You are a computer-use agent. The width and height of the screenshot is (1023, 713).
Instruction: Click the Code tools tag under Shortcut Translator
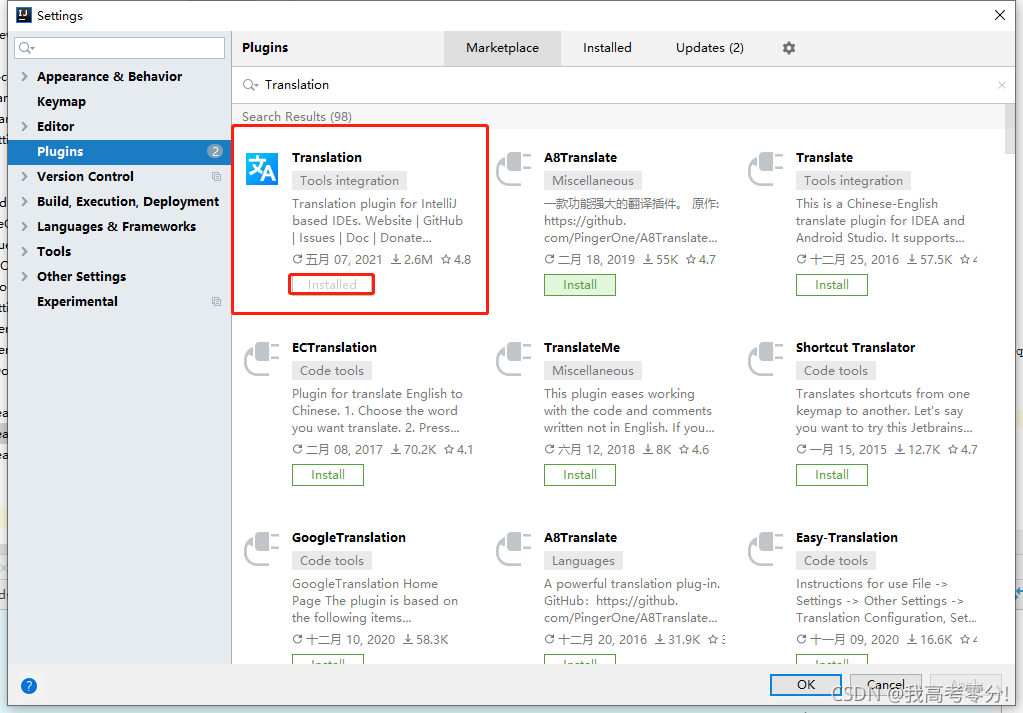835,371
